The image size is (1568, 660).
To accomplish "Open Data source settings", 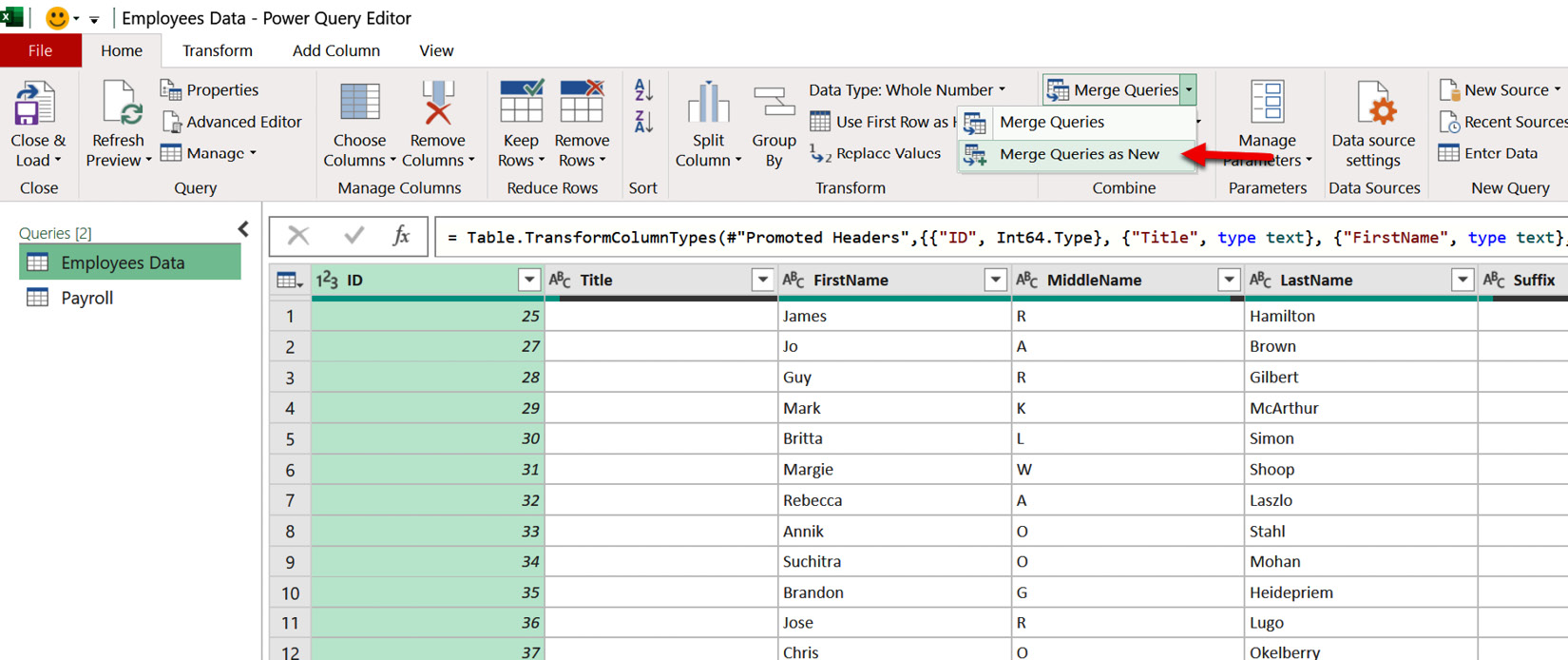I will pos(1373,126).
